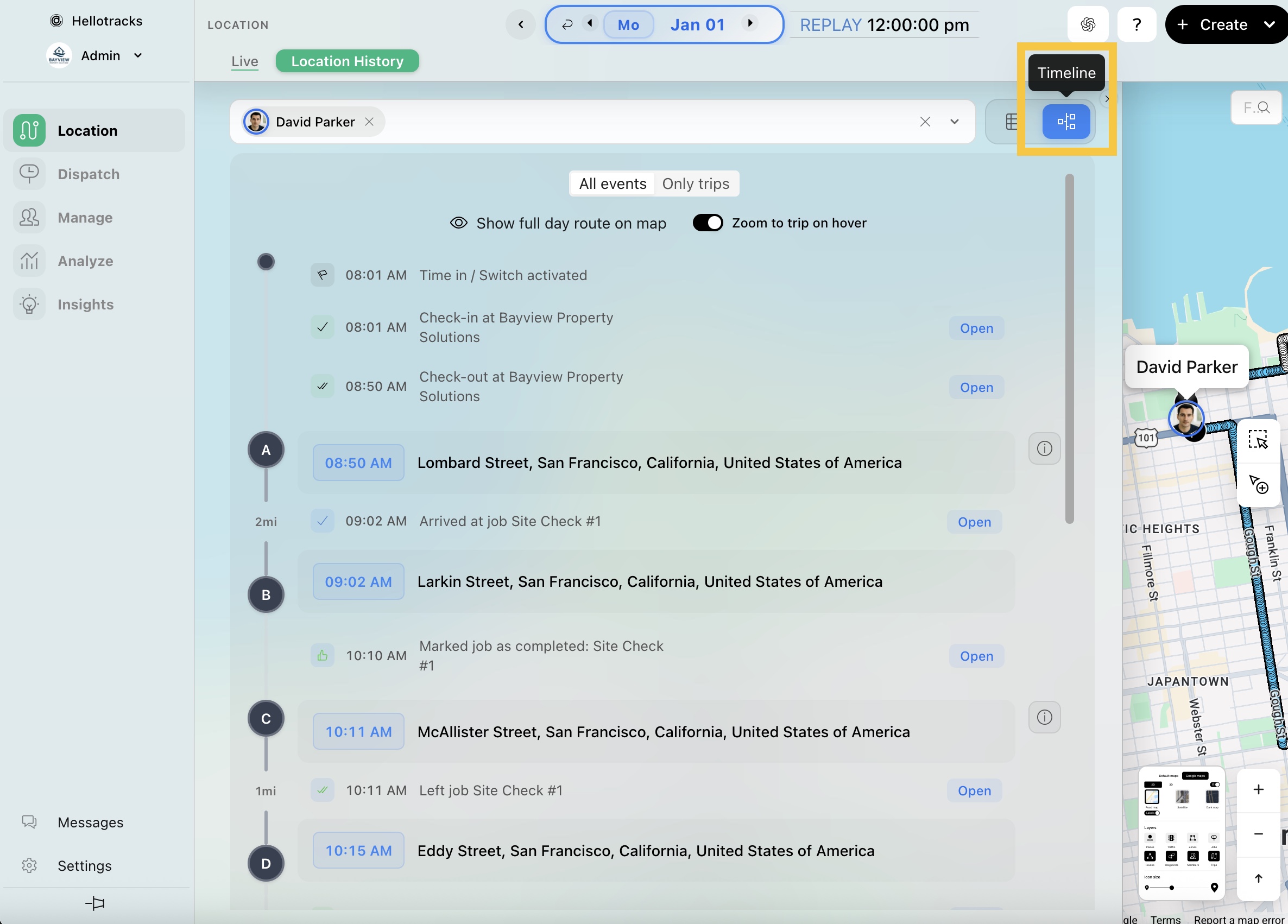The width and height of the screenshot is (1288, 924).
Task: Open info for Lombard Street stop
Action: tap(1044, 448)
